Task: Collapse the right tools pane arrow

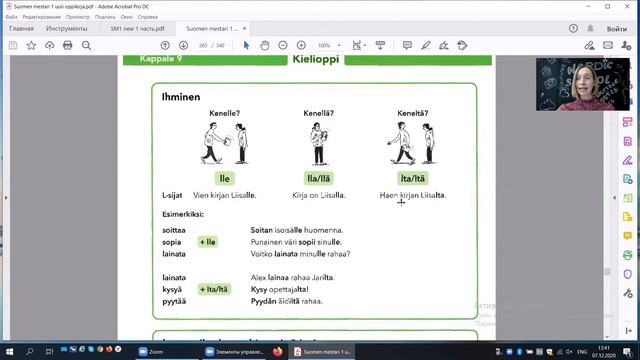Action: 614,198
